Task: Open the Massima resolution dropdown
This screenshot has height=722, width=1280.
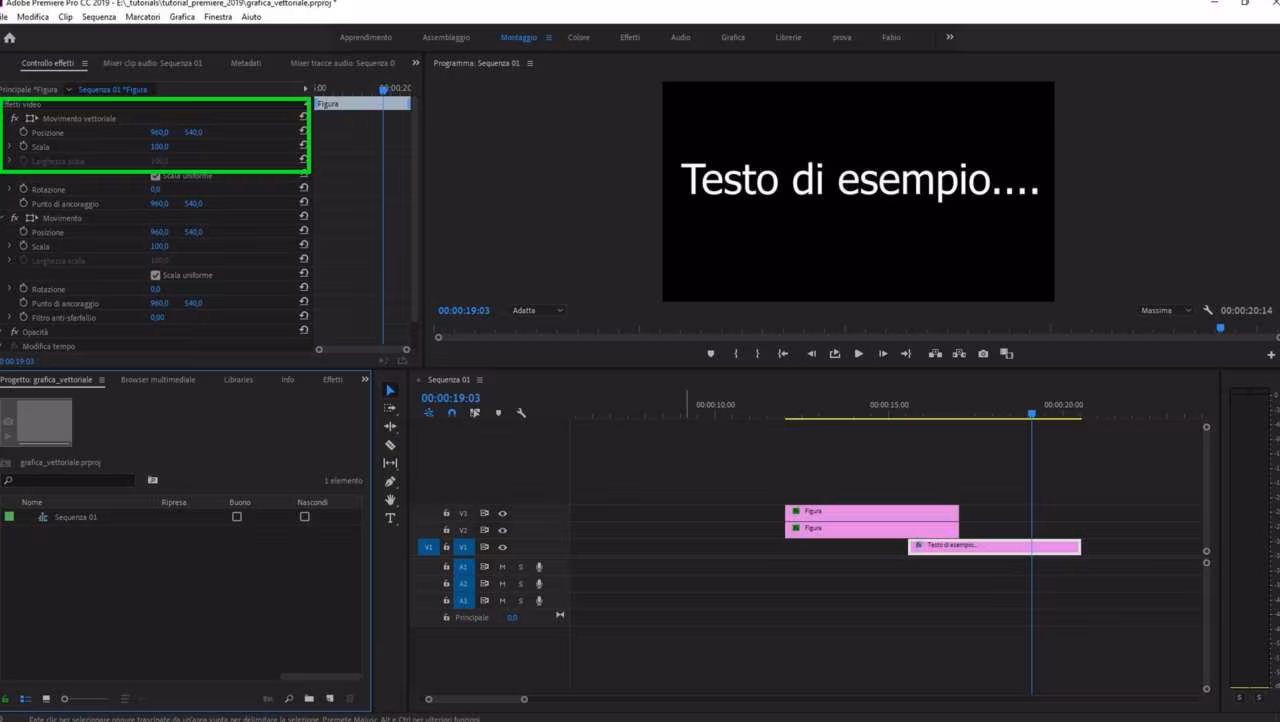Action: (x=1165, y=310)
